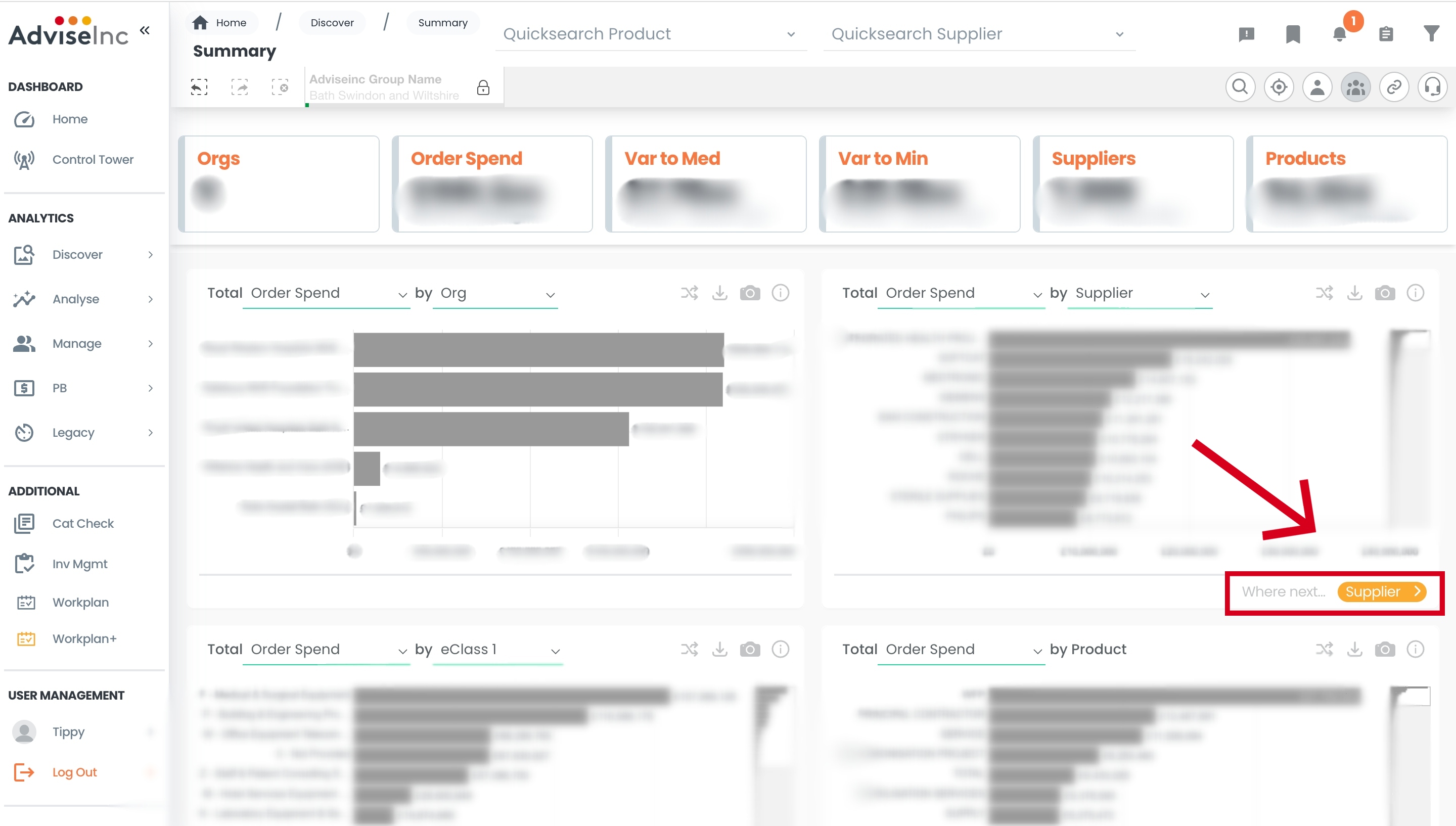Image resolution: width=1456 pixels, height=826 pixels.
Task: Click the Order Spend summary card
Action: [x=492, y=184]
